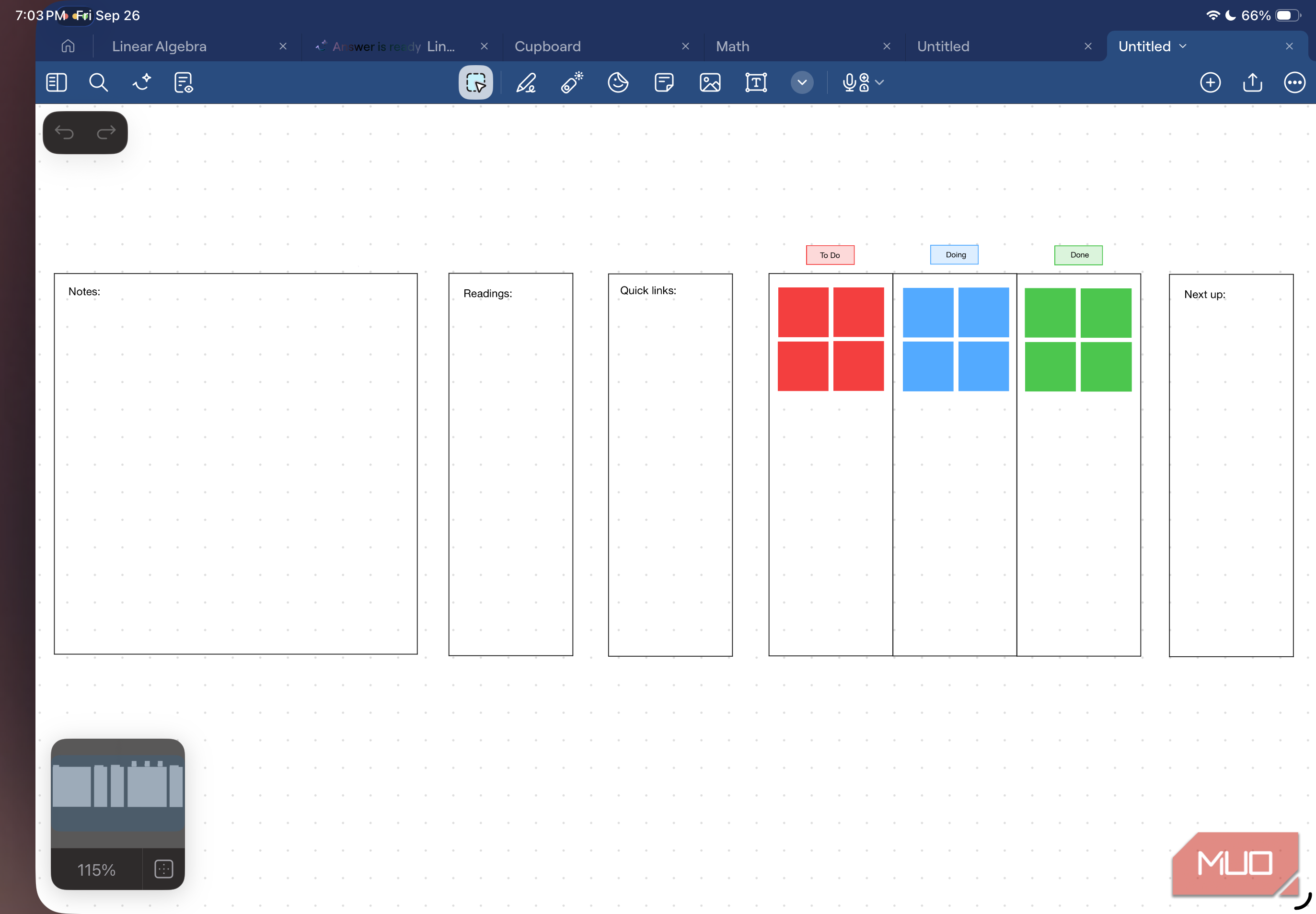Open the search magnifier tool
Screen dimensions: 1316x914
[99, 82]
